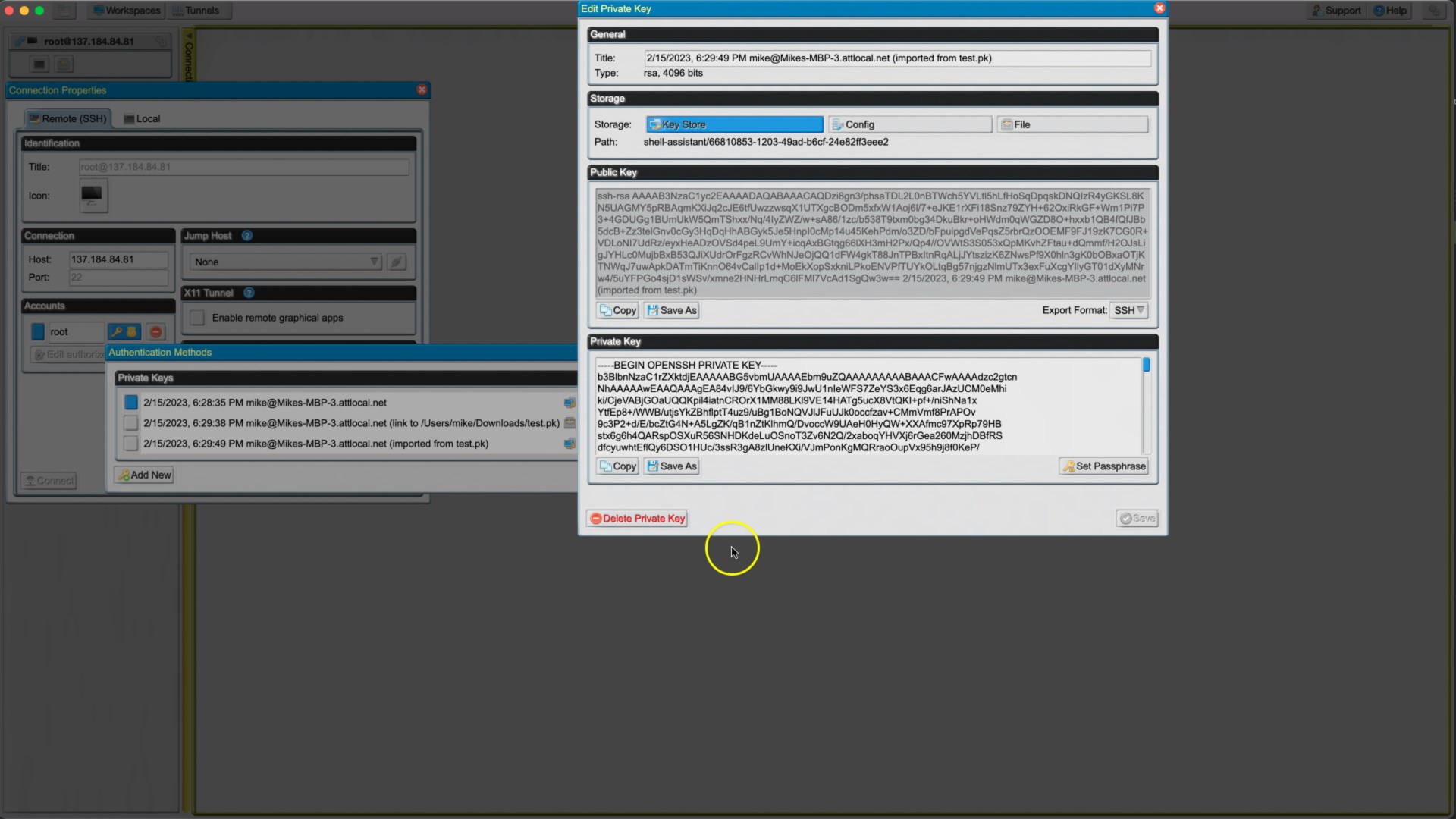Open the Jump Host help icon
The height and width of the screenshot is (819, 1456).
[246, 236]
